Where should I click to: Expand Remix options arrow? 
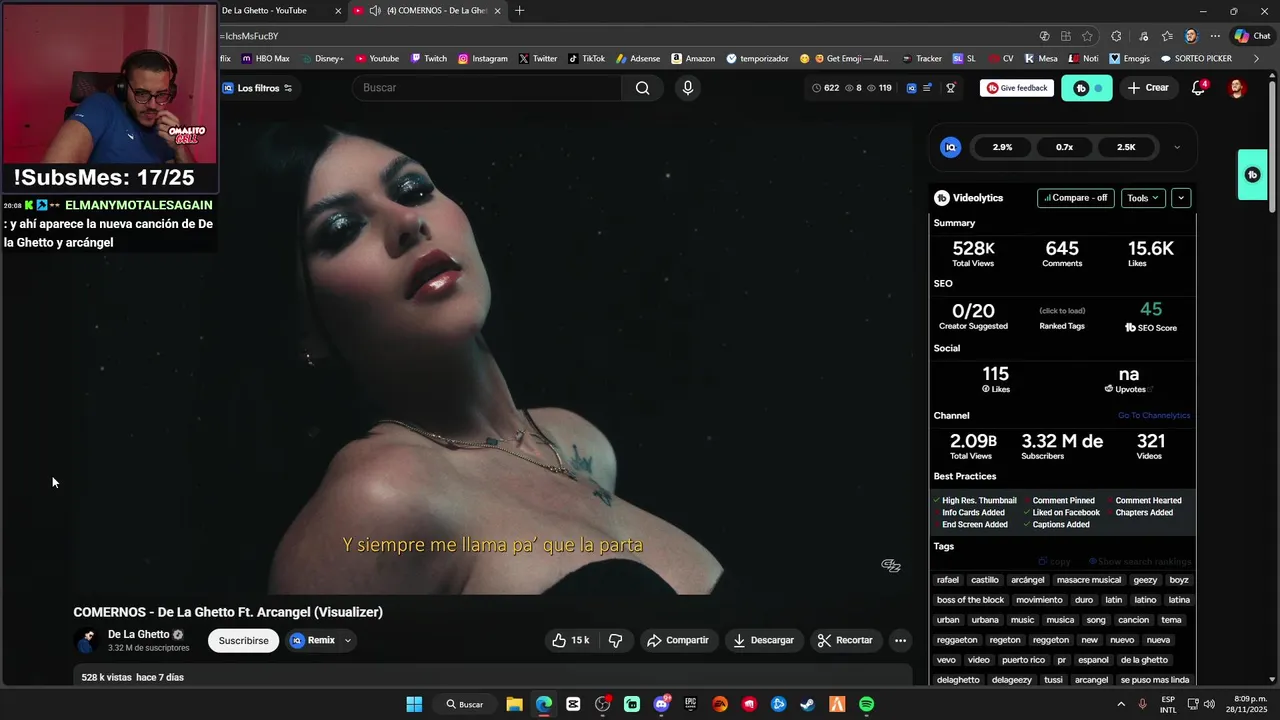(x=348, y=640)
